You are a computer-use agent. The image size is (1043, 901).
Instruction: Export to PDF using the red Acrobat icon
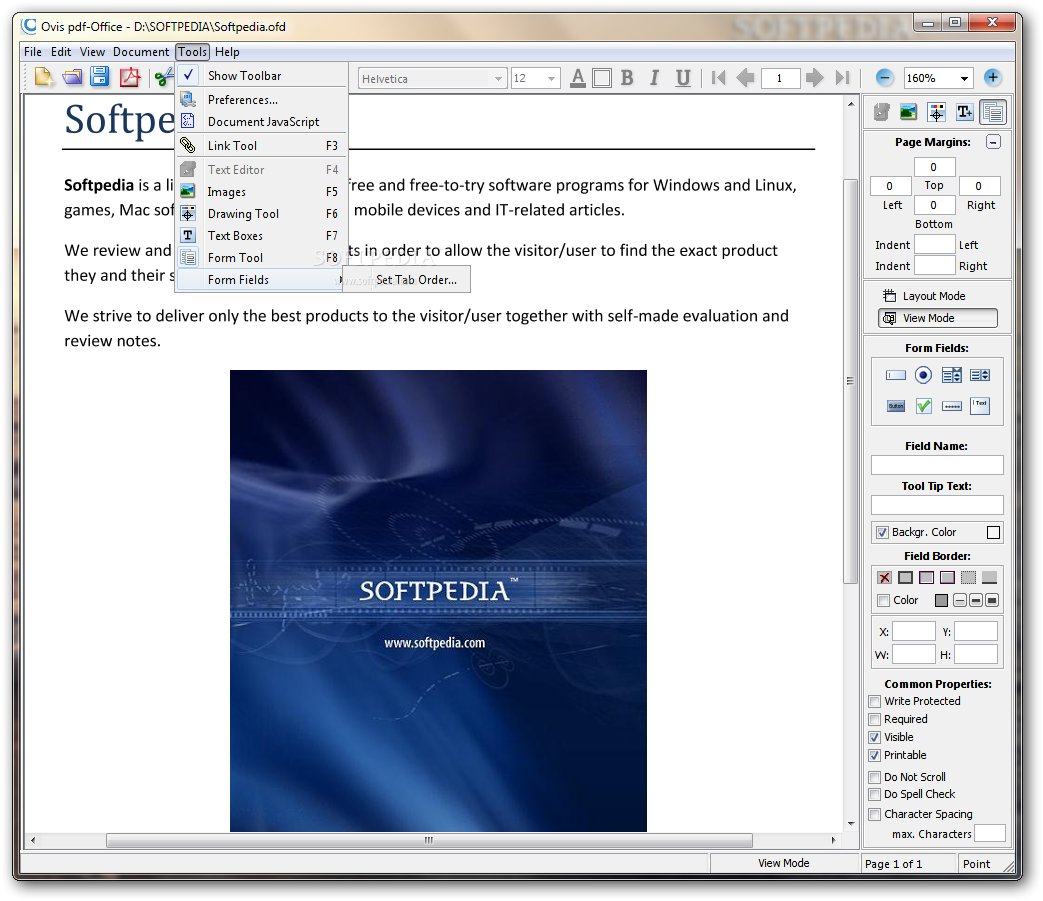(x=130, y=78)
